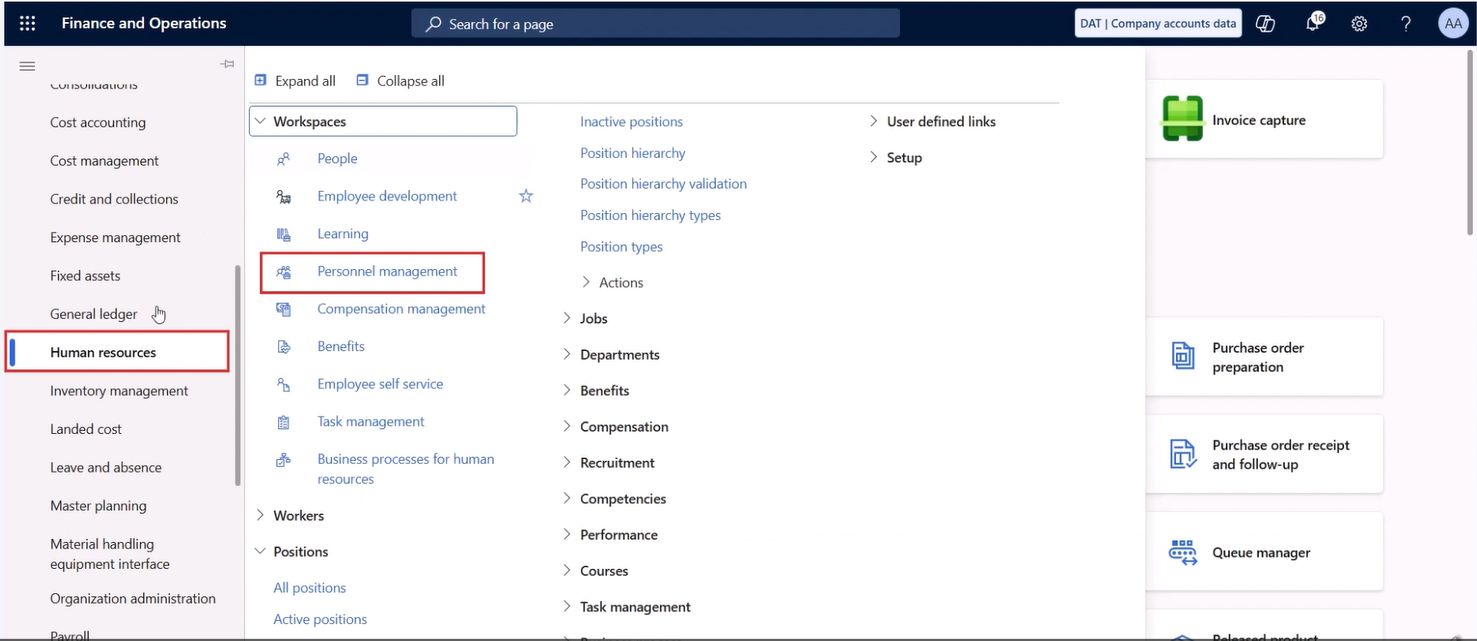Click the Employee development workspace icon

[283, 196]
